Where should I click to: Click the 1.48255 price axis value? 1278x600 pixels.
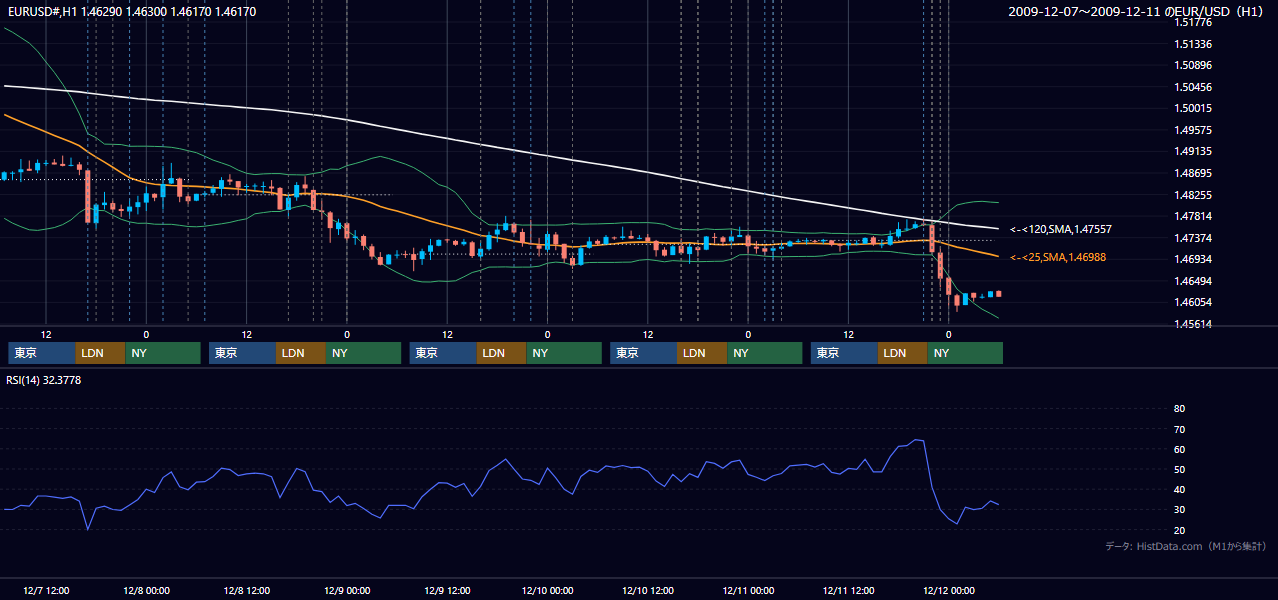tap(1193, 195)
